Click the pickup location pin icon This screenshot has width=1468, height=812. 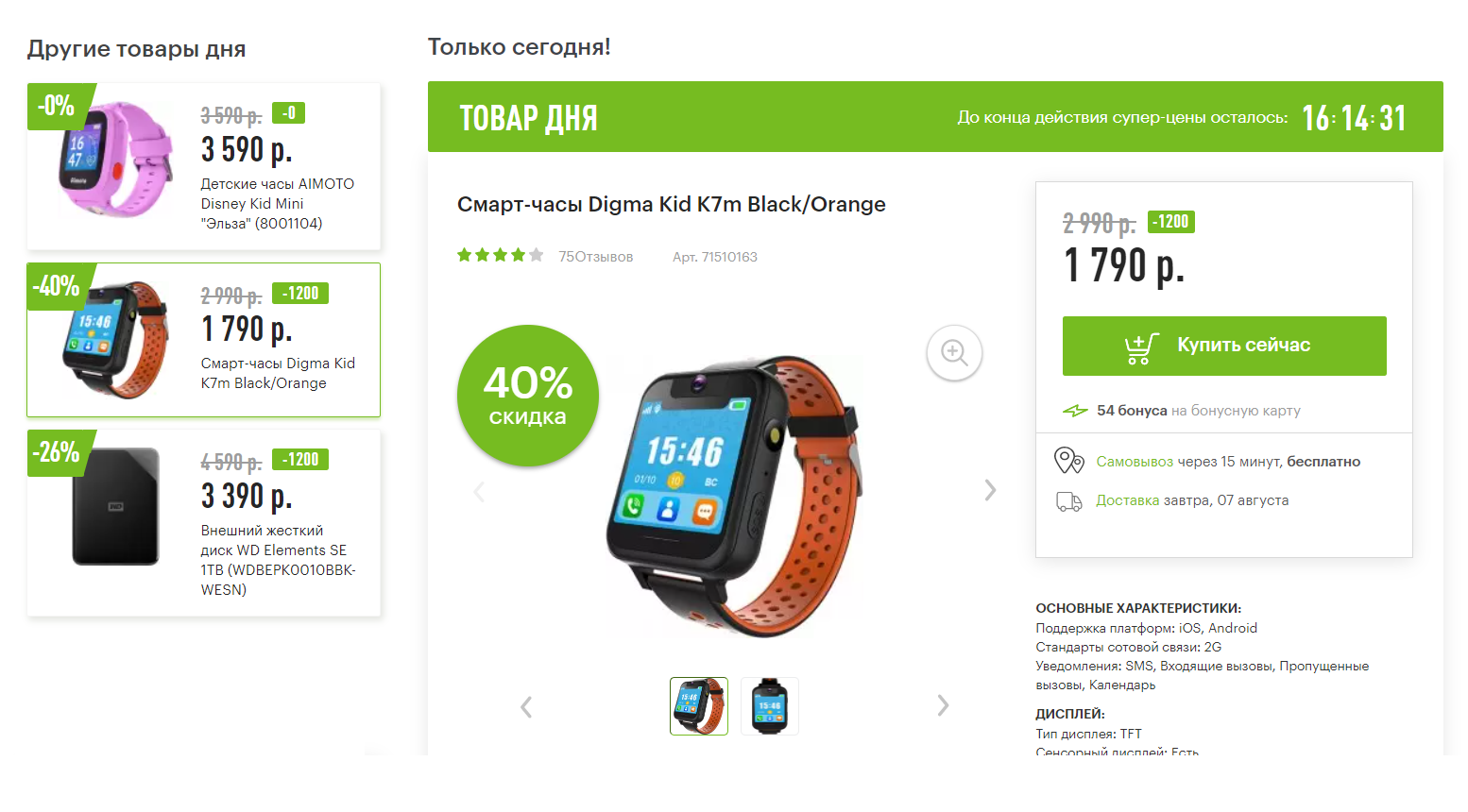coord(1068,461)
